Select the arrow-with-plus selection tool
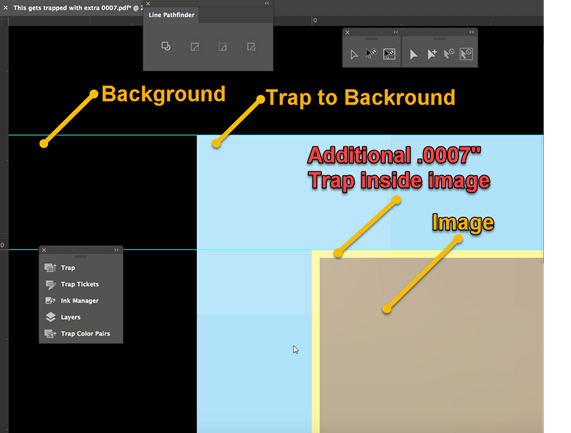This screenshot has width=571, height=433. (x=432, y=55)
